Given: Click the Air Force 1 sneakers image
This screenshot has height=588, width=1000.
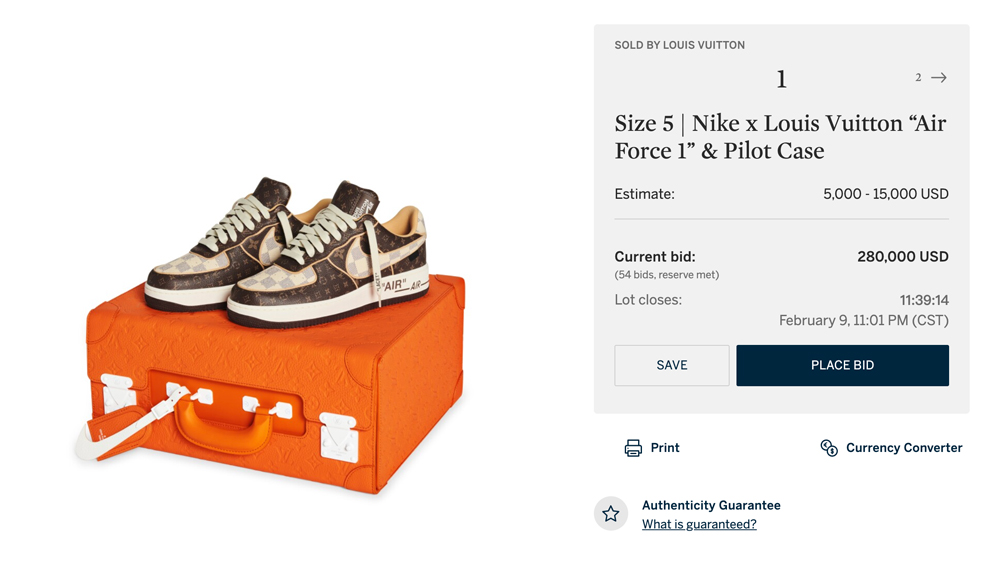Looking at the screenshot, I should click(290, 250).
